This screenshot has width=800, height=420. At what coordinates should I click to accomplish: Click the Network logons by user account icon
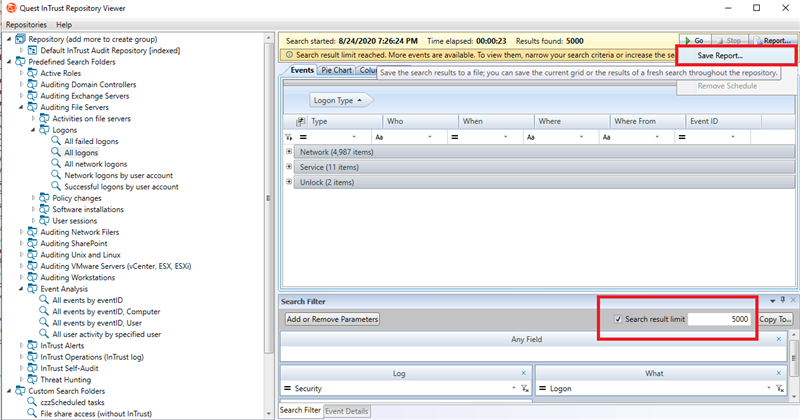[x=56, y=175]
